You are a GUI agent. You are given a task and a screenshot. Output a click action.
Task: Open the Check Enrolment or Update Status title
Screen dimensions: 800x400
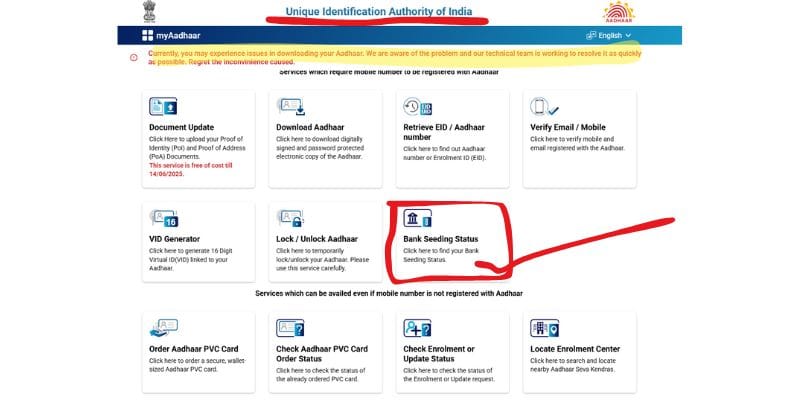tap(439, 354)
